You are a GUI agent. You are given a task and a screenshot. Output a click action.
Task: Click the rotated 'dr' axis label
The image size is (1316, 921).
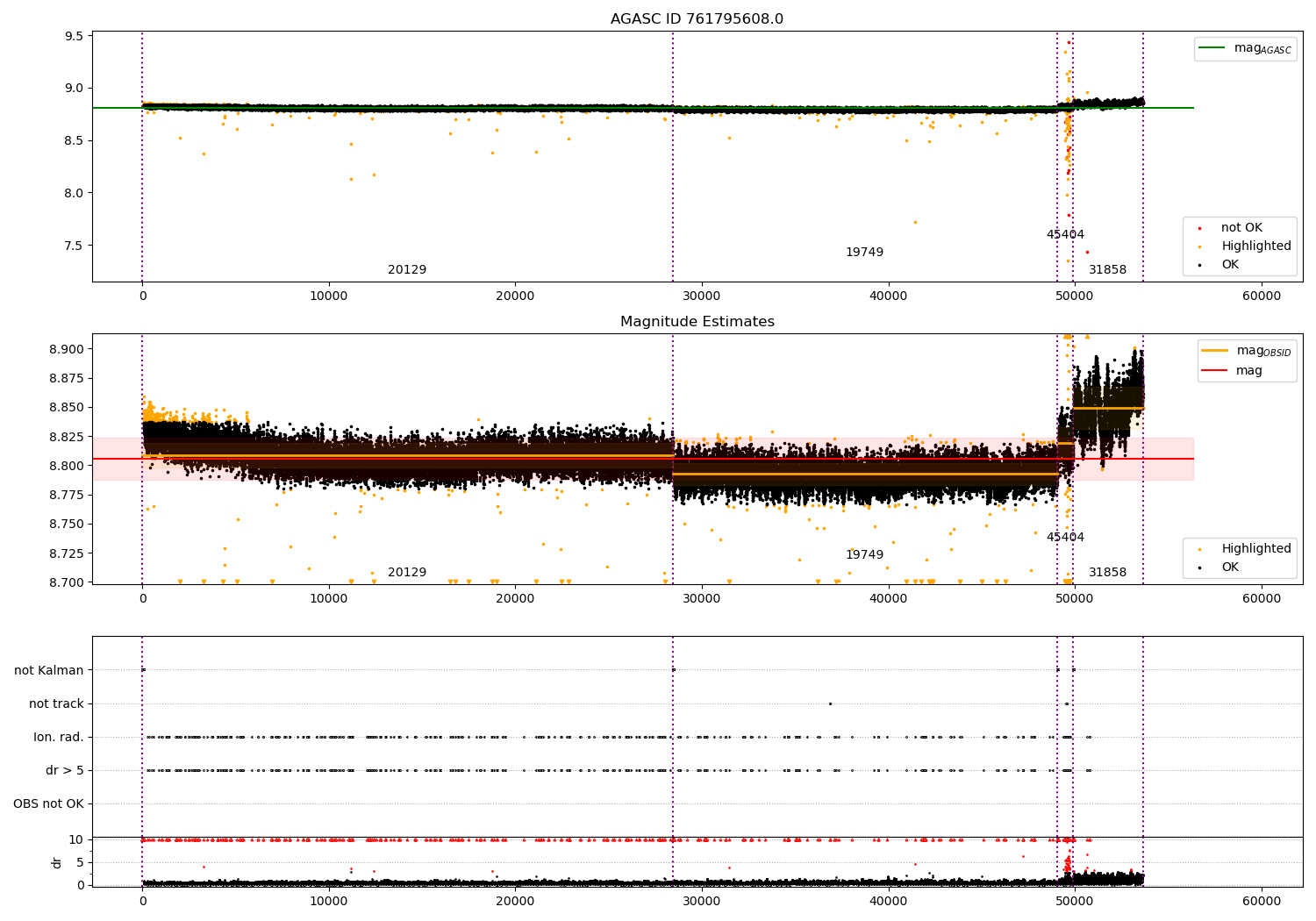57,862
